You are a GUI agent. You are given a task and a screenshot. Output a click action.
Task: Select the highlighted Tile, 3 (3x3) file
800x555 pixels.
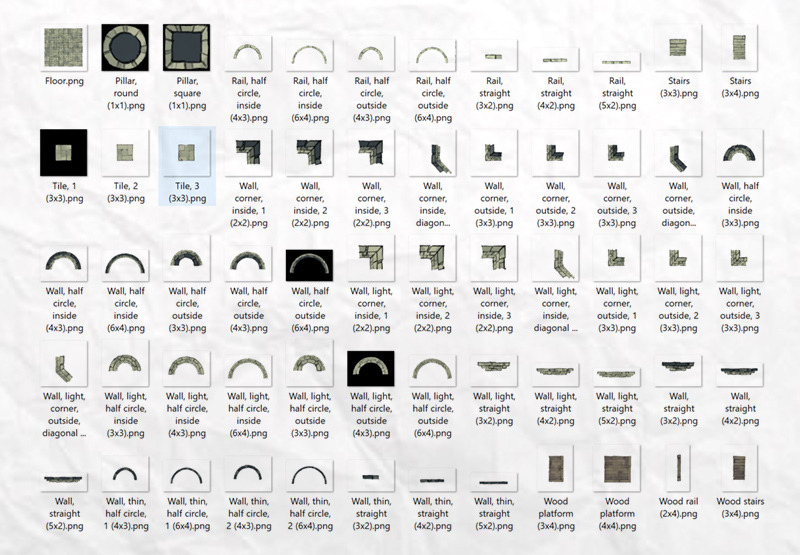tap(186, 153)
